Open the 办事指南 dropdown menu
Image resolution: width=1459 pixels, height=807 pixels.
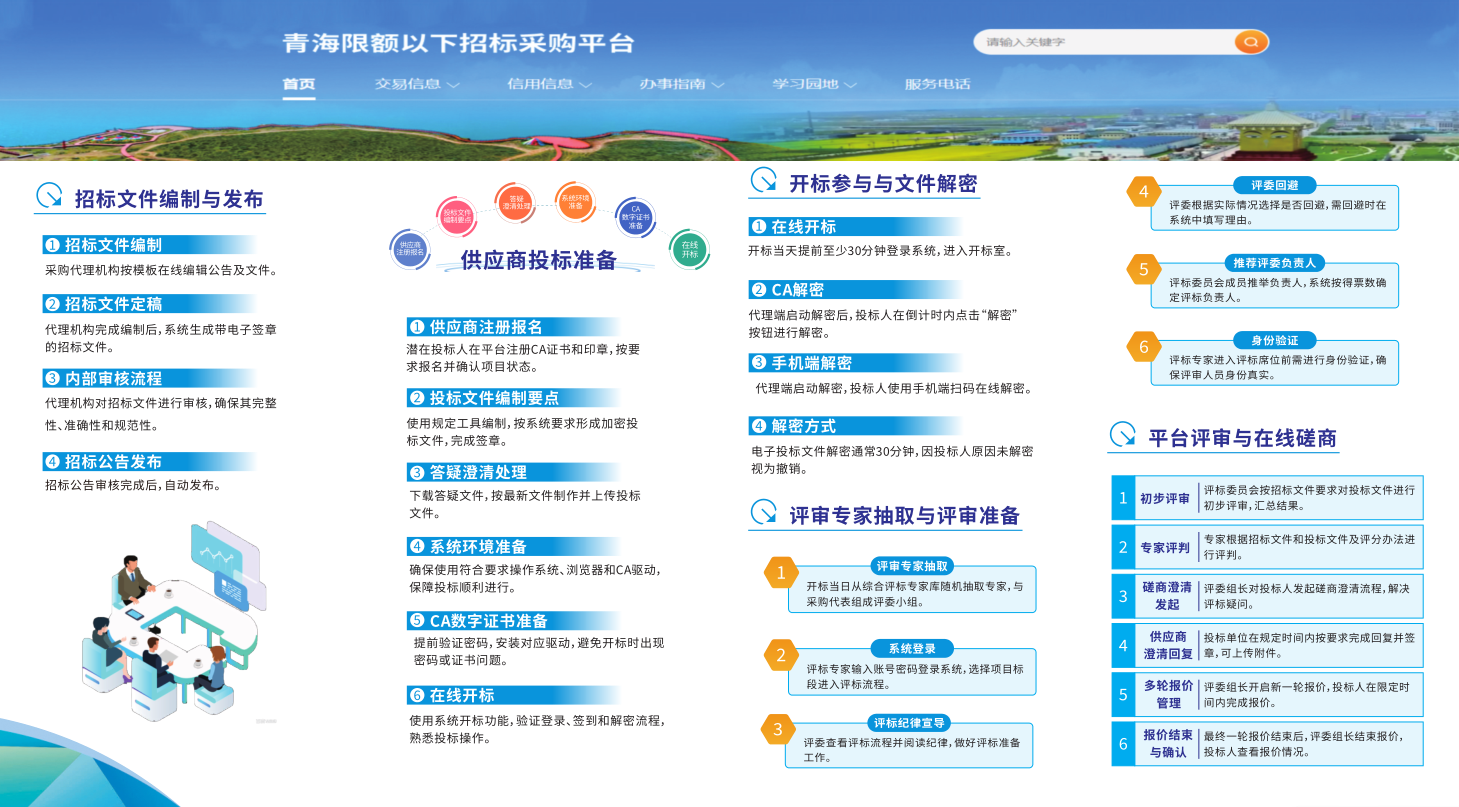[x=681, y=84]
